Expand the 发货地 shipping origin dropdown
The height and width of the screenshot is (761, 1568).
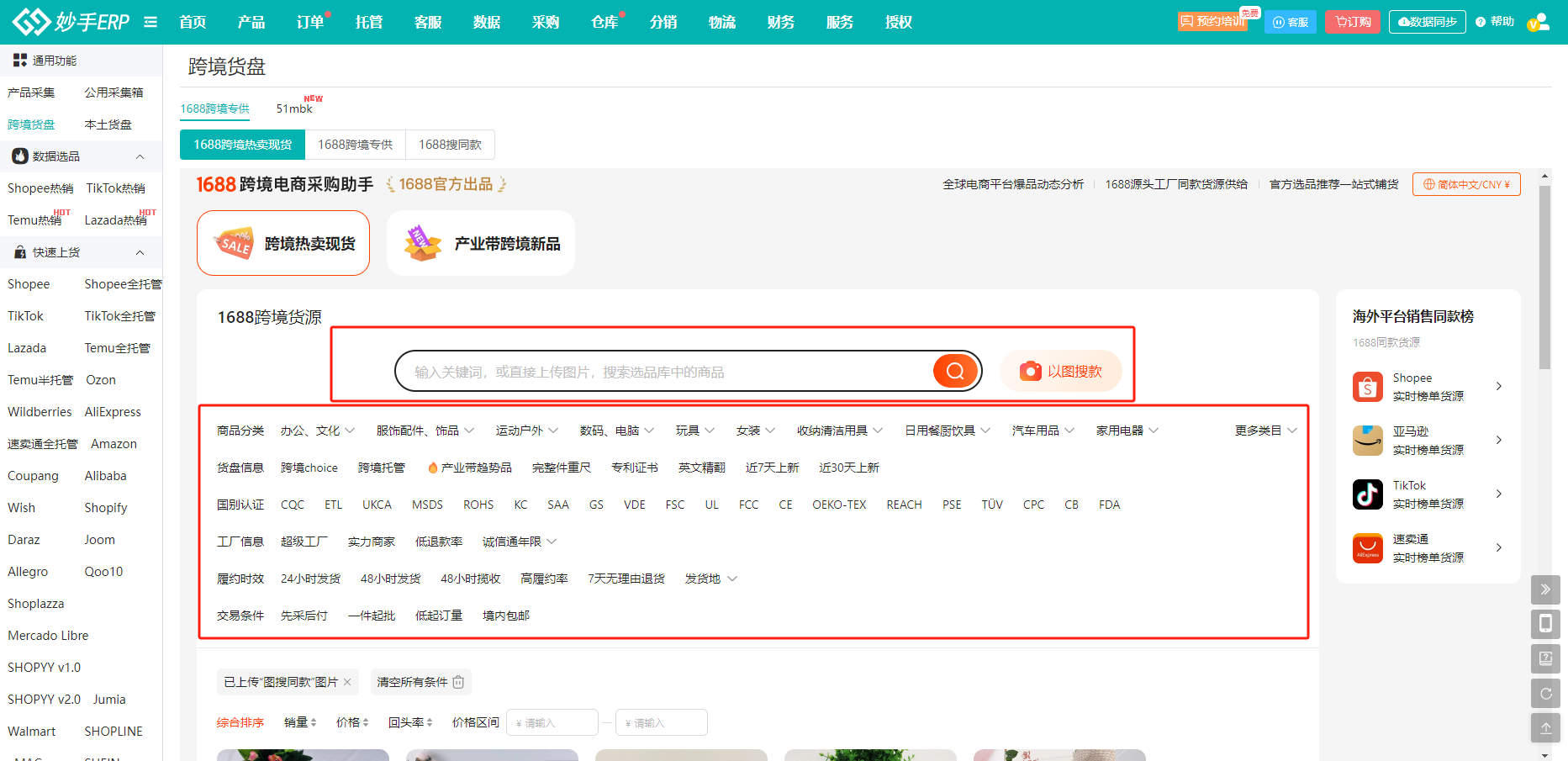click(710, 579)
